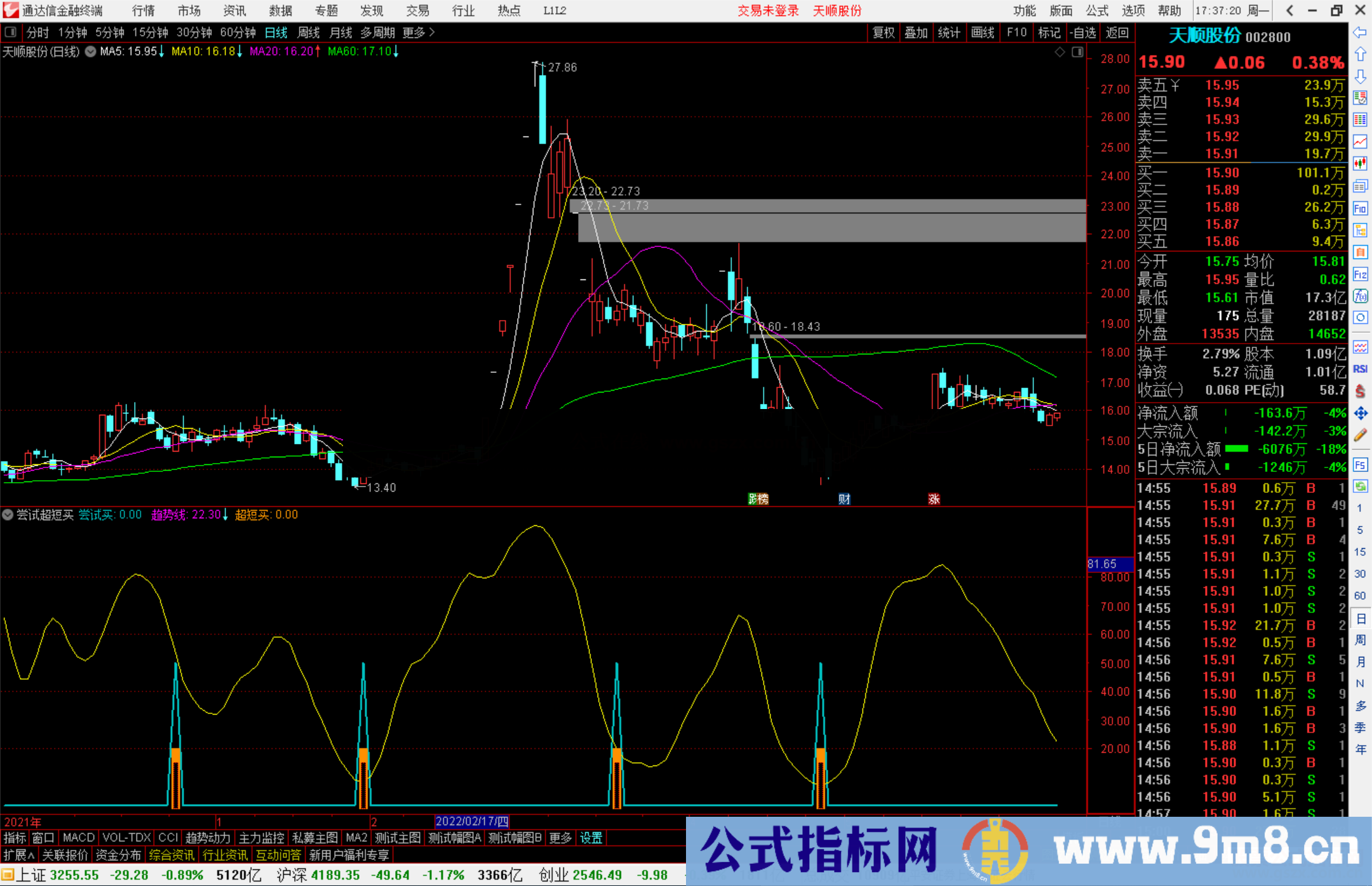Open the 资讯 top menu
Image resolution: width=1372 pixels, height=886 pixels.
coord(235,11)
